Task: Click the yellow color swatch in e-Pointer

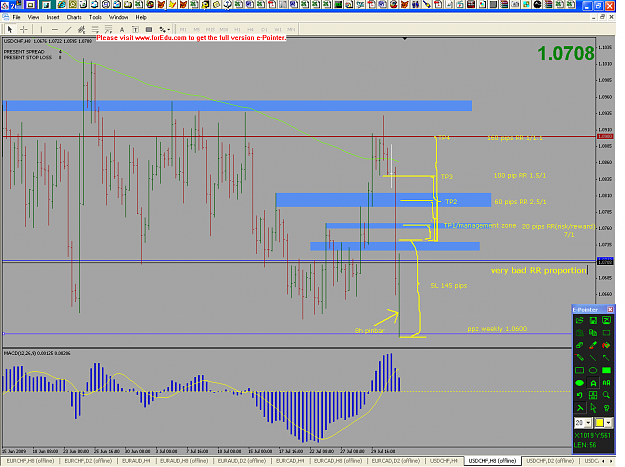Action: point(599,423)
